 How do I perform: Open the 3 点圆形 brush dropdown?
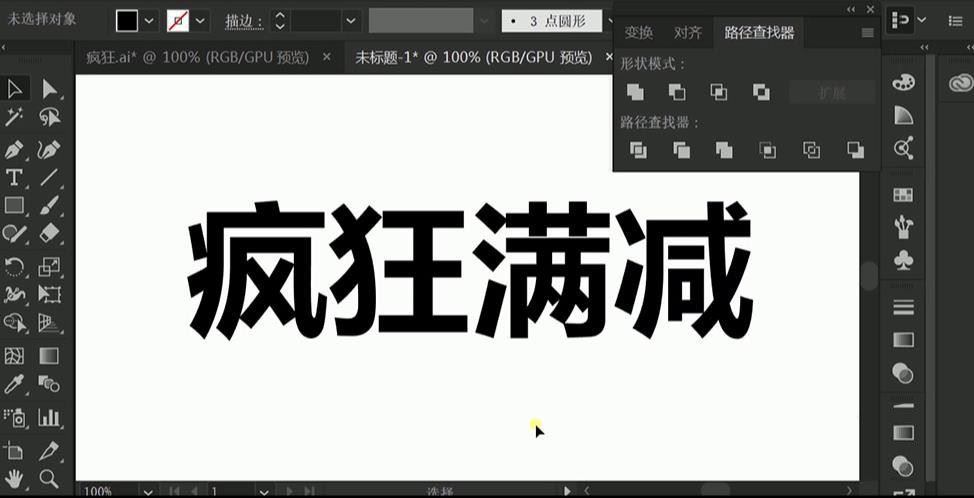pyautogui.click(x=610, y=21)
